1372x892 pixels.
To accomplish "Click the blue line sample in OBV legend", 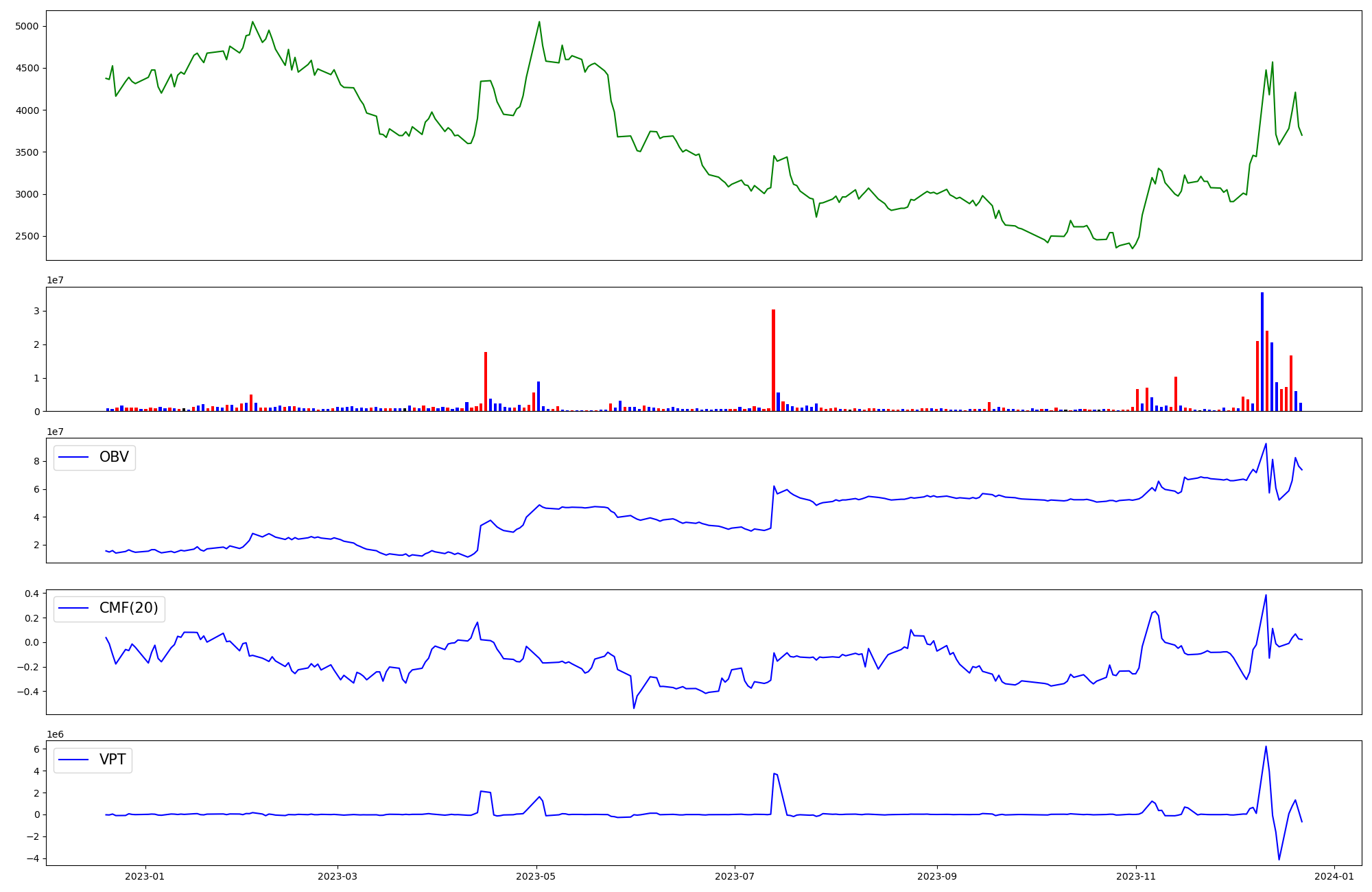I will coord(74,458).
